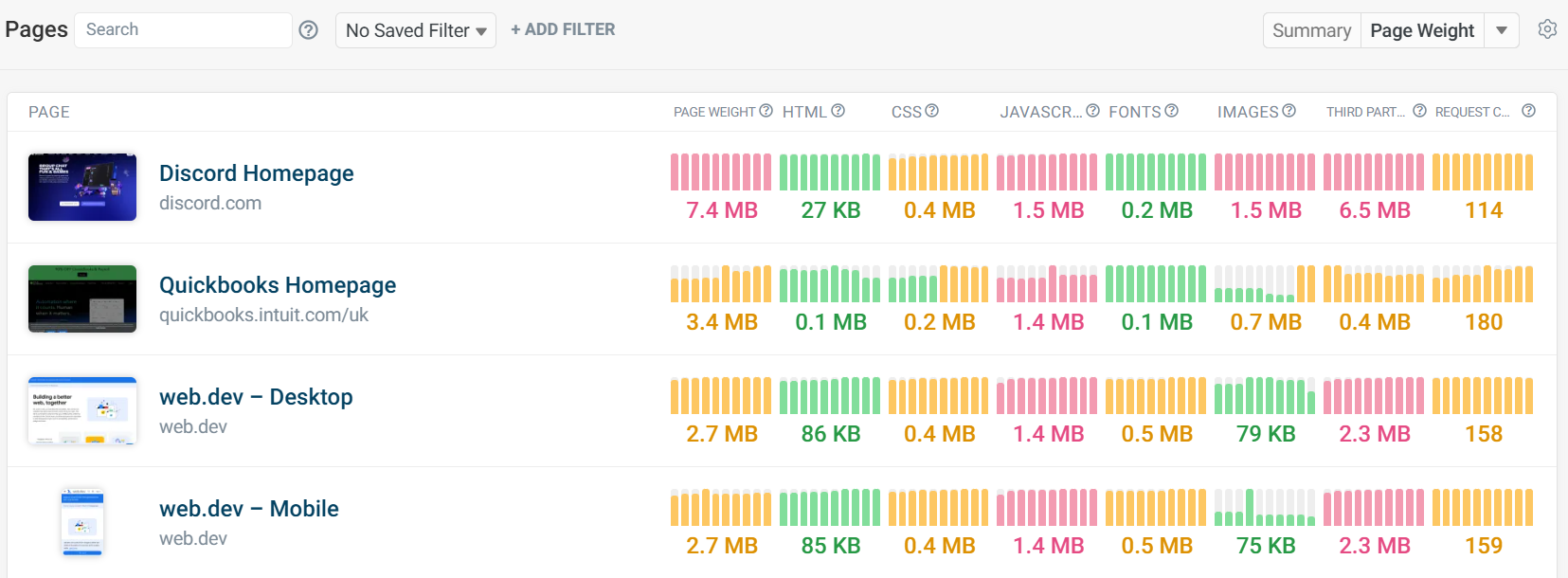Screen dimensions: 1568x578
Task: Click Request Count column help icon
Action: pos(1528,111)
